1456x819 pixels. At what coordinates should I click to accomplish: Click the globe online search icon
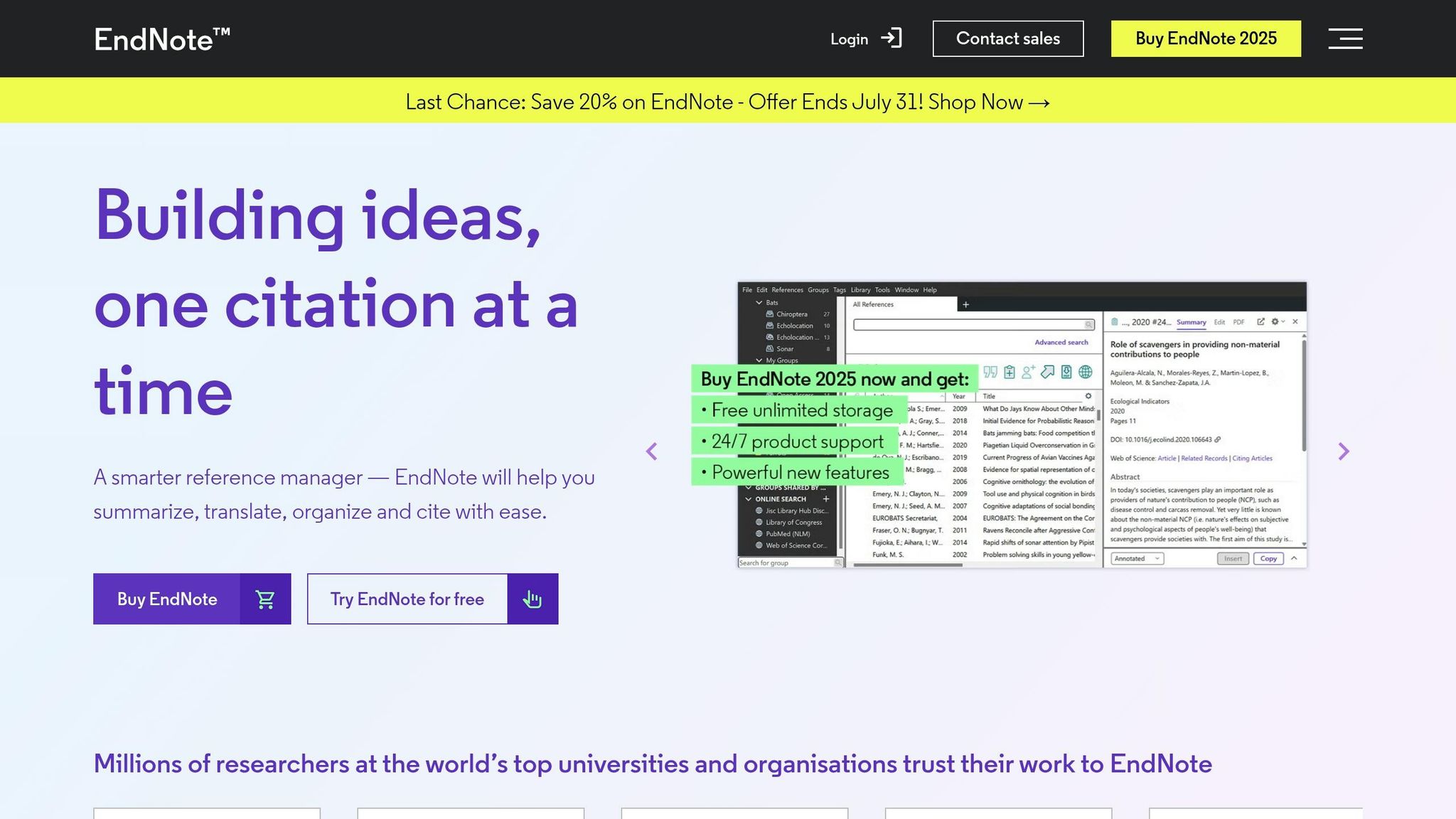[x=1086, y=372]
